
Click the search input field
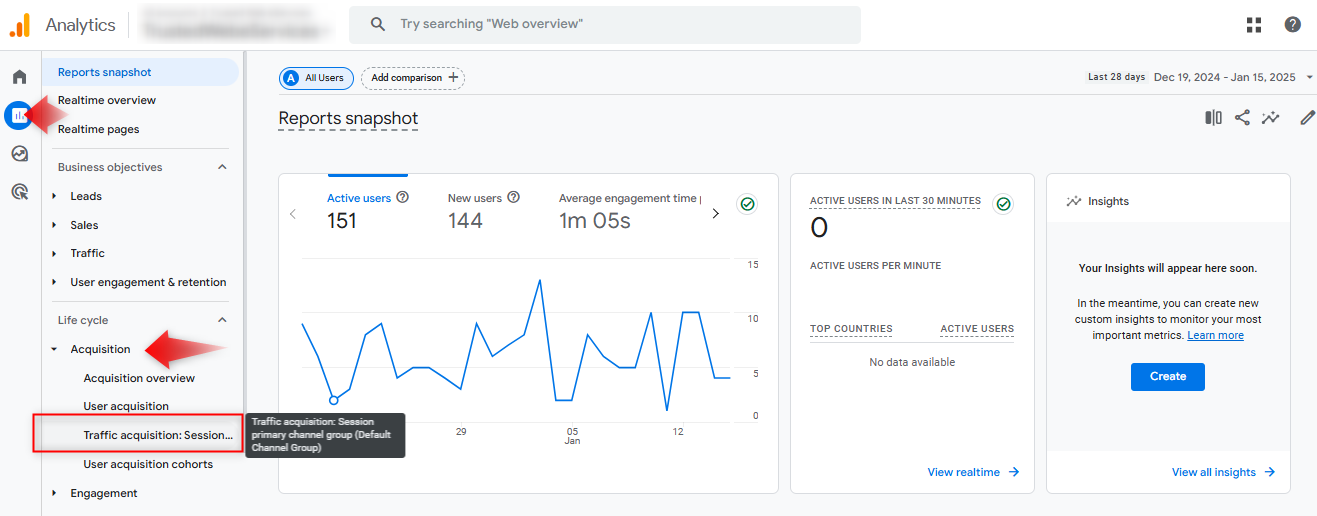604,24
